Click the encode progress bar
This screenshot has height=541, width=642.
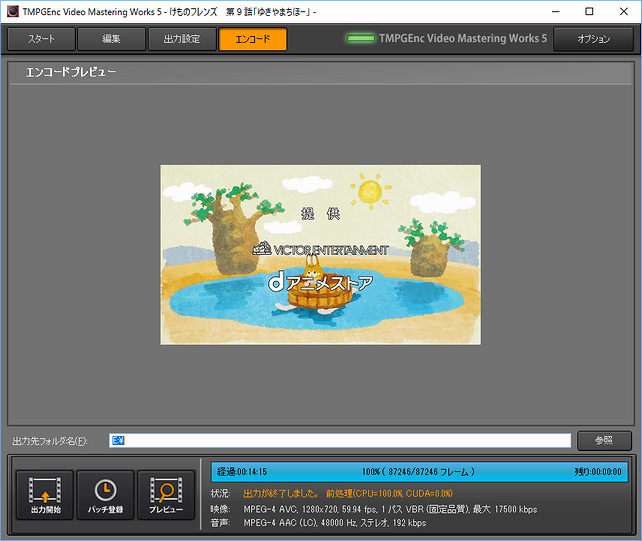coord(419,472)
